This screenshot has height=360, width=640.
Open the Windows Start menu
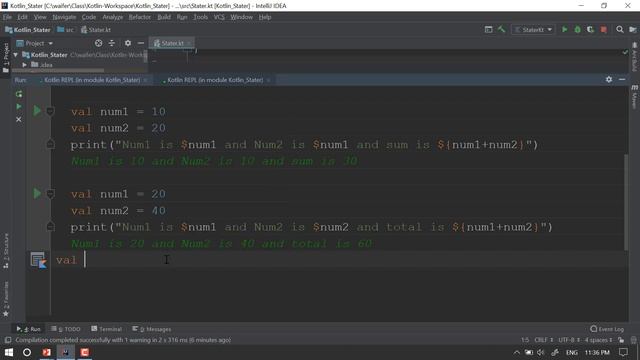(9, 352)
